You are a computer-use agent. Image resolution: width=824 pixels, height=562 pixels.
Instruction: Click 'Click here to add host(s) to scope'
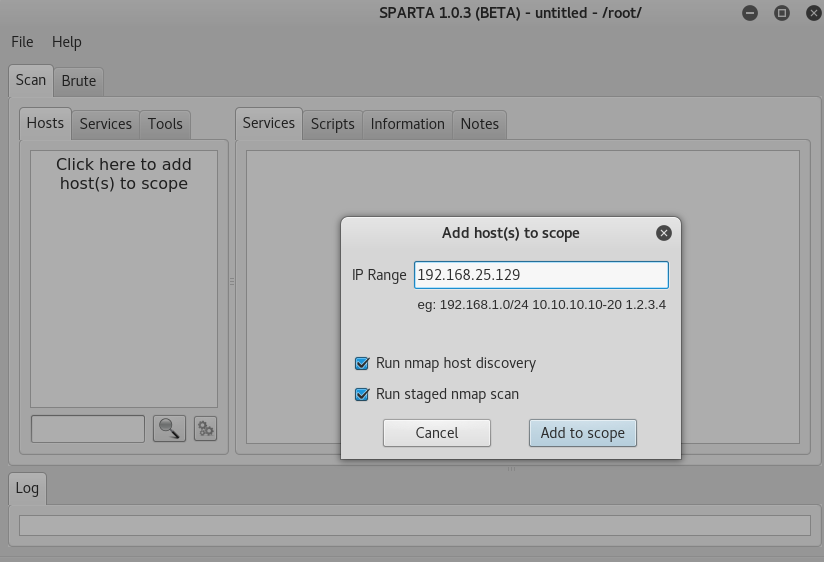point(124,174)
